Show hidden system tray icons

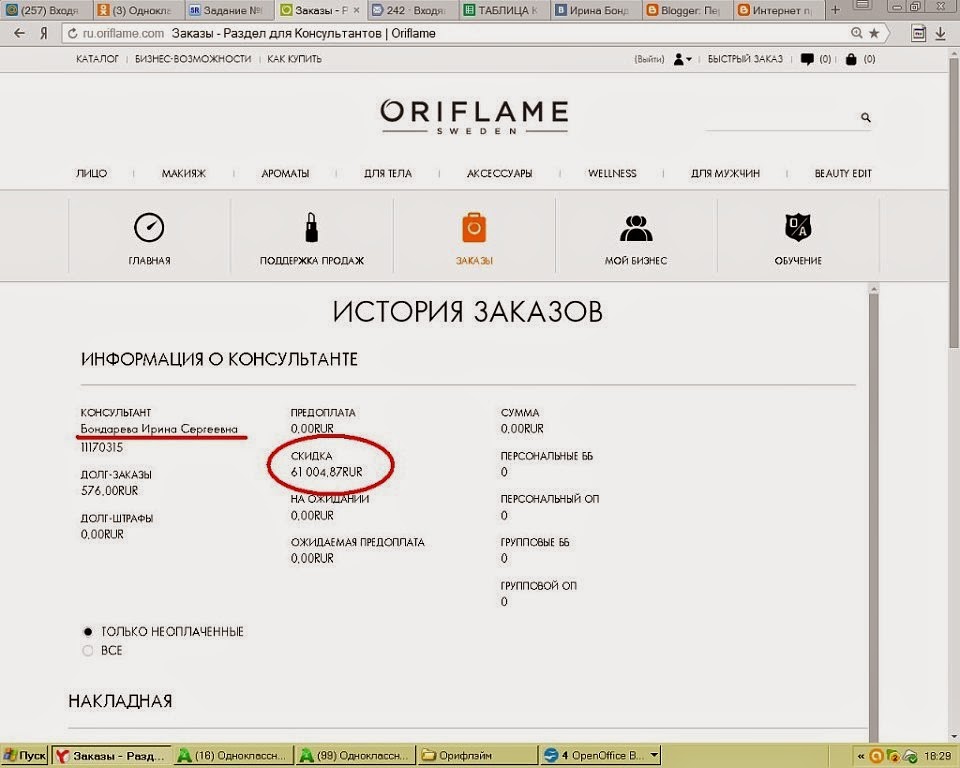861,756
